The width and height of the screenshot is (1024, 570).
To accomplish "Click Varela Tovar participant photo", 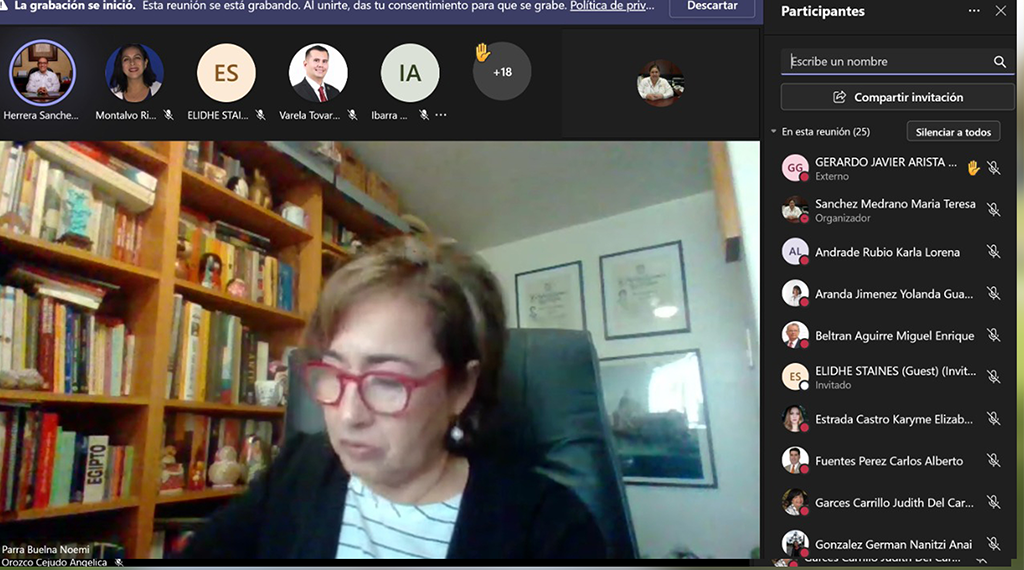I will tap(318, 72).
